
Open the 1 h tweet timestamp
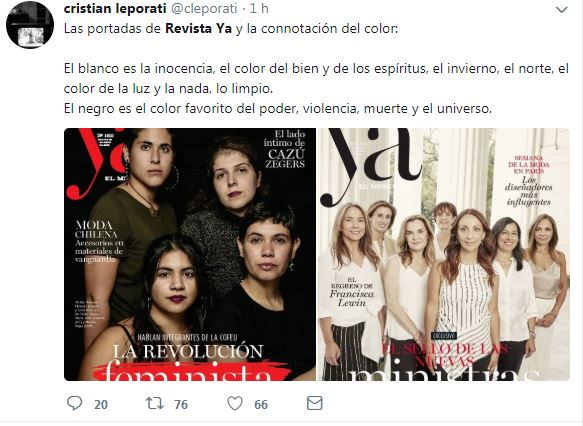pos(259,9)
